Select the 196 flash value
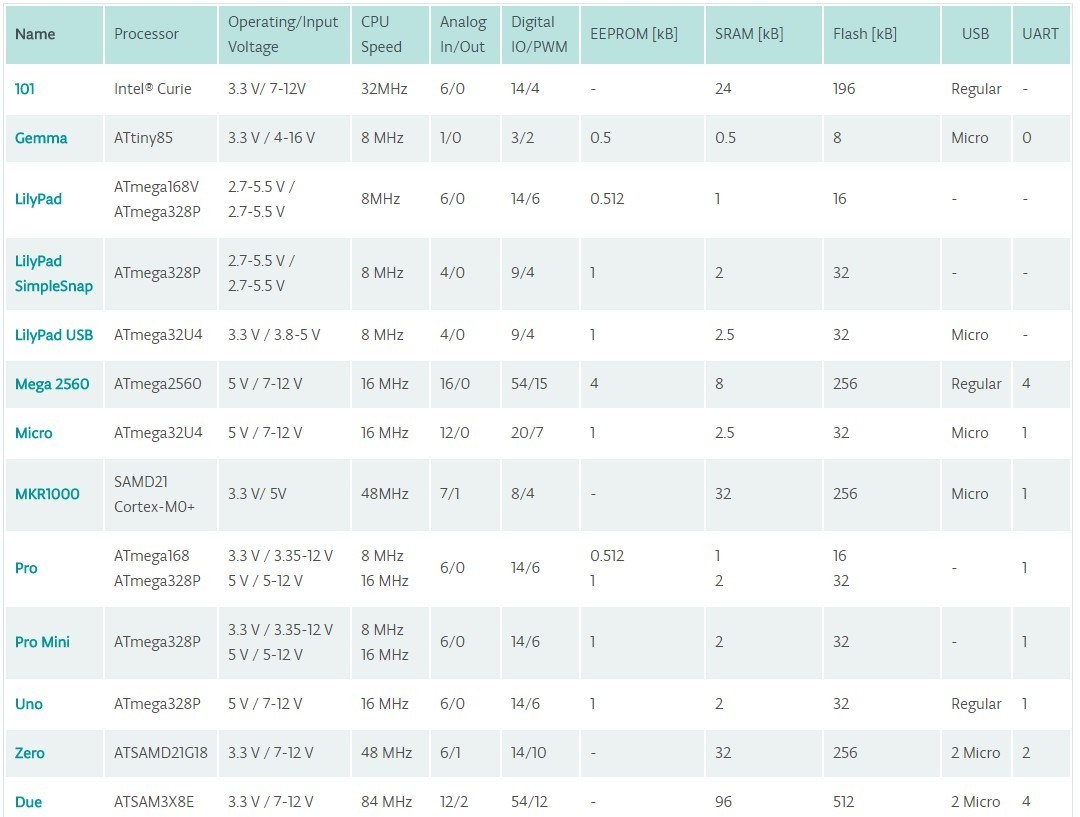Viewport: 1080px width, 817px height. (844, 89)
